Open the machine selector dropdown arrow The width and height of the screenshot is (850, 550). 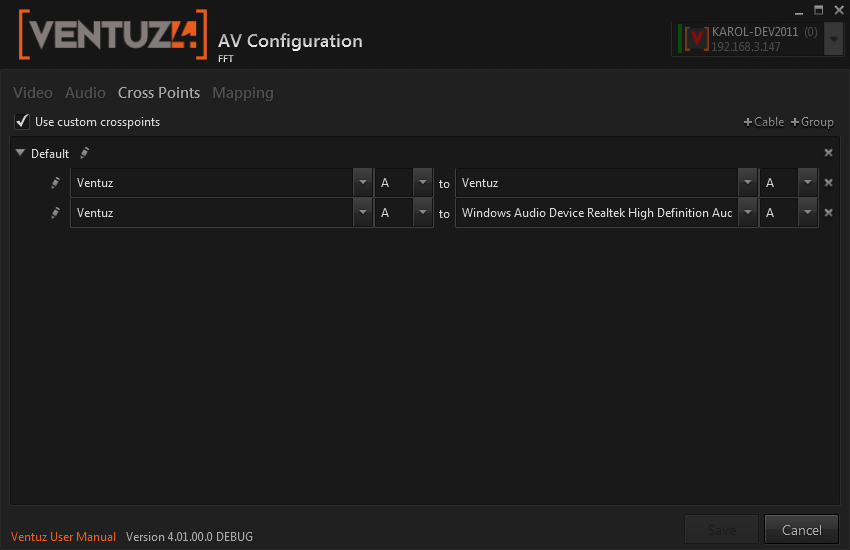tap(833, 40)
